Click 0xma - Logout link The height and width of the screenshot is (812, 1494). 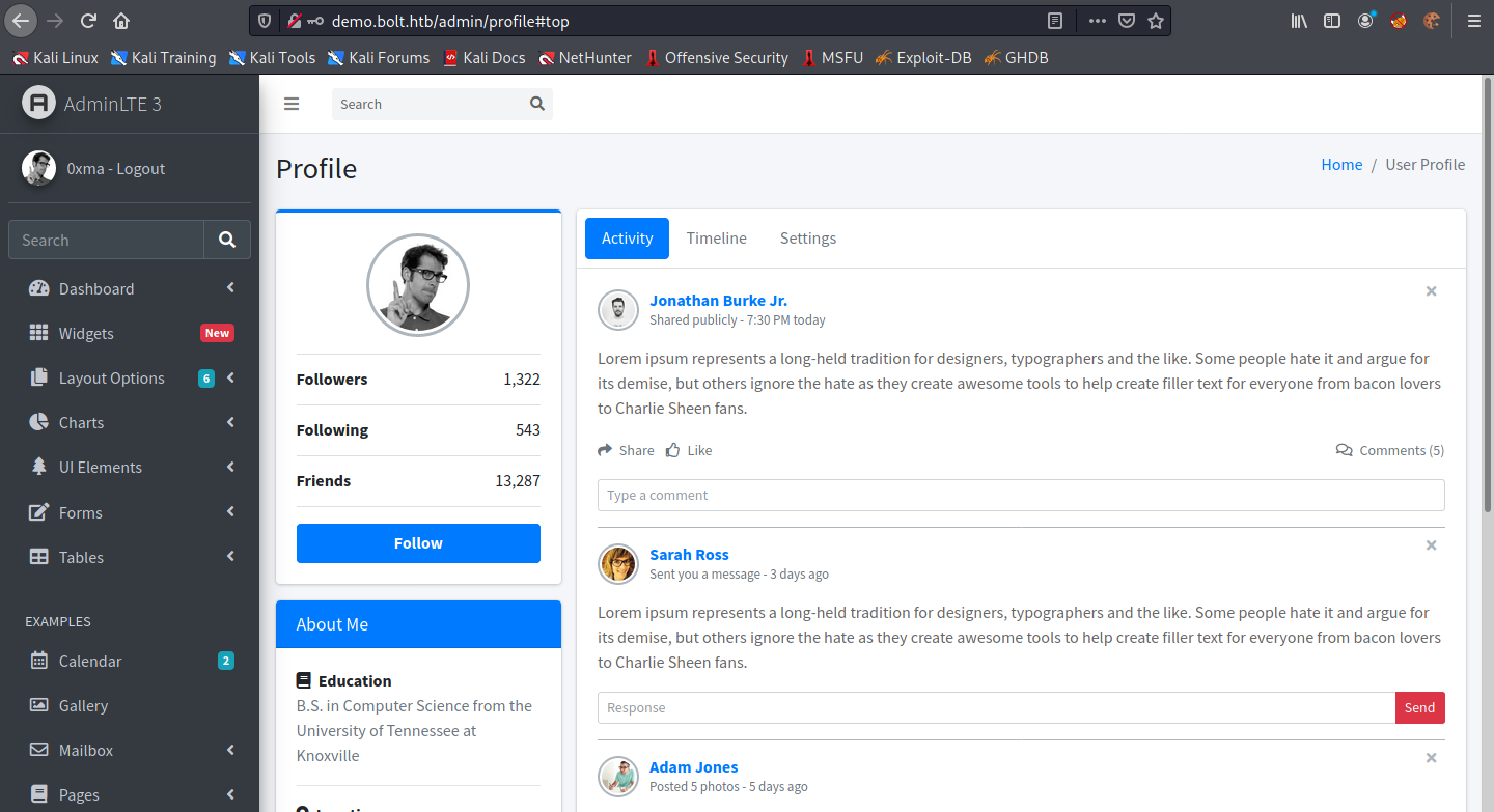115,169
